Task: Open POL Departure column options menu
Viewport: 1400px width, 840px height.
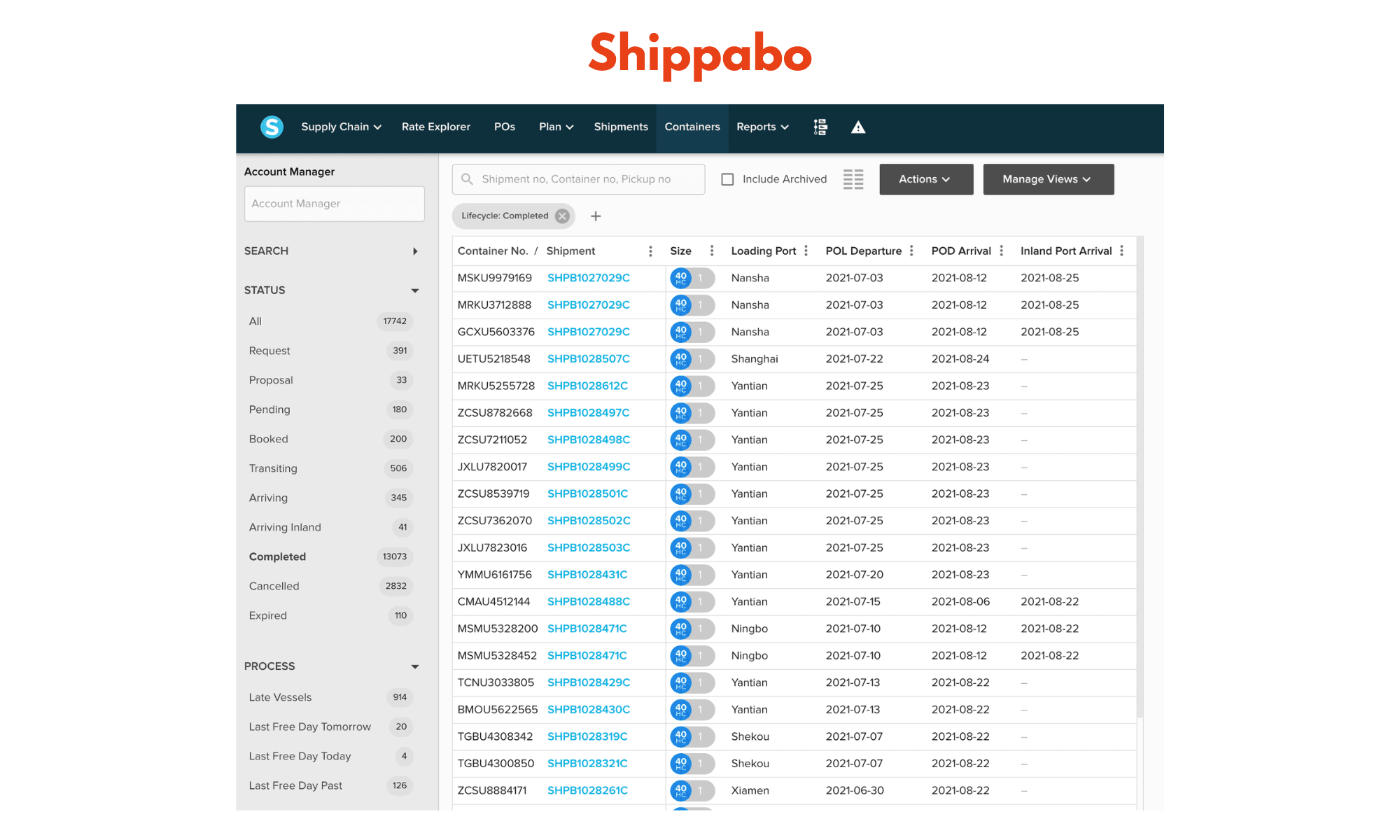Action: pos(911,251)
